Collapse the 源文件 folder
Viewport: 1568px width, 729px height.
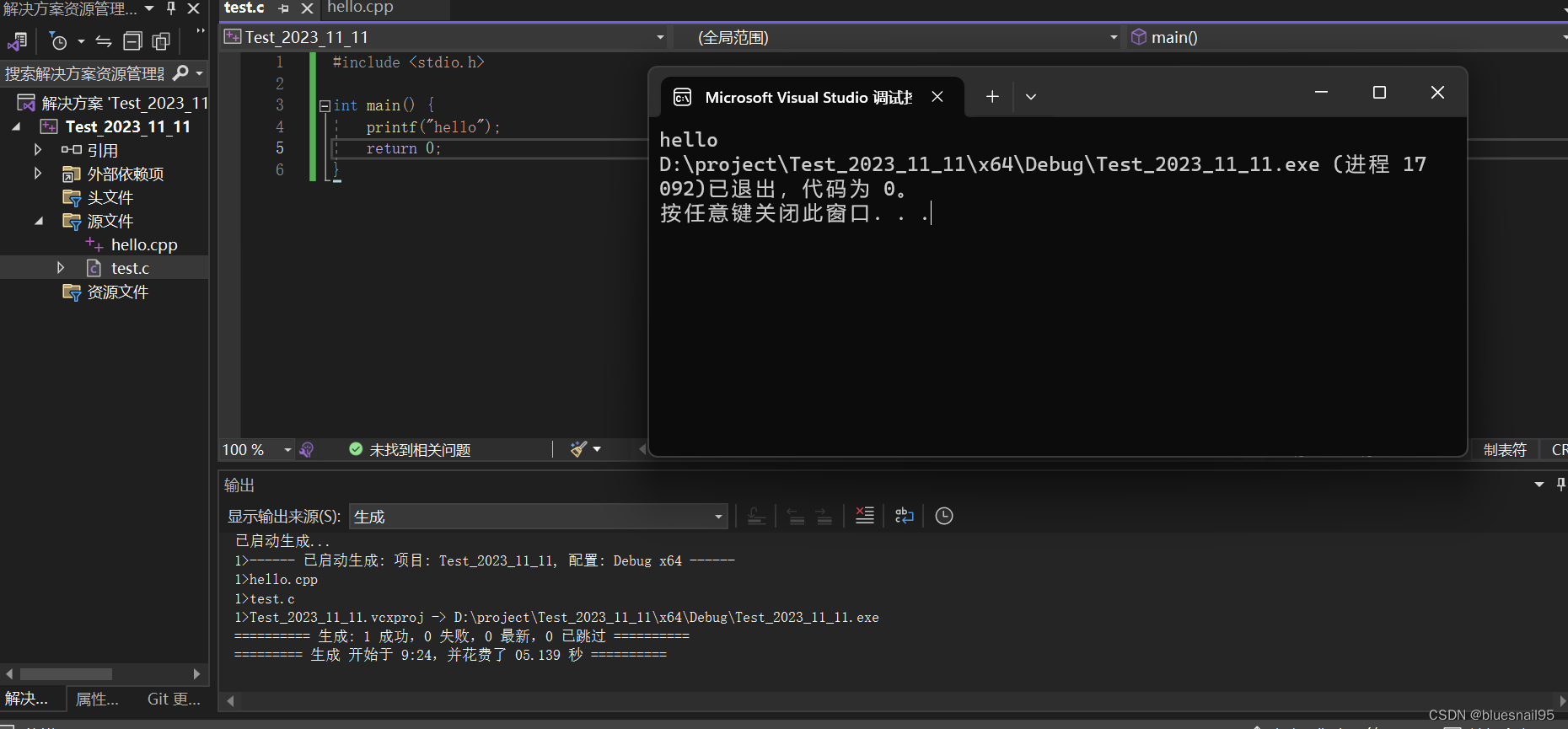(39, 221)
